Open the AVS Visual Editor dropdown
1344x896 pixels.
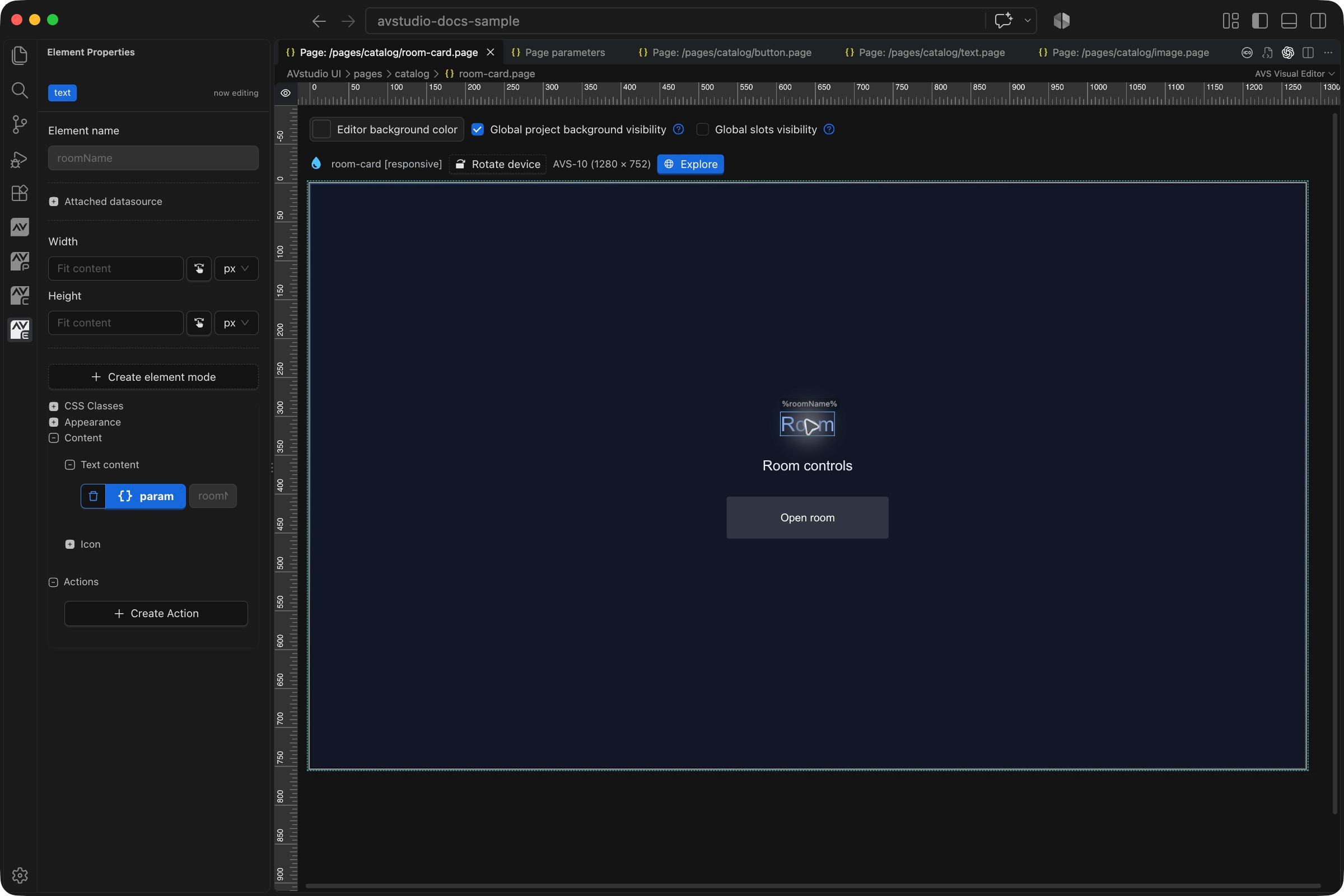(x=1294, y=74)
